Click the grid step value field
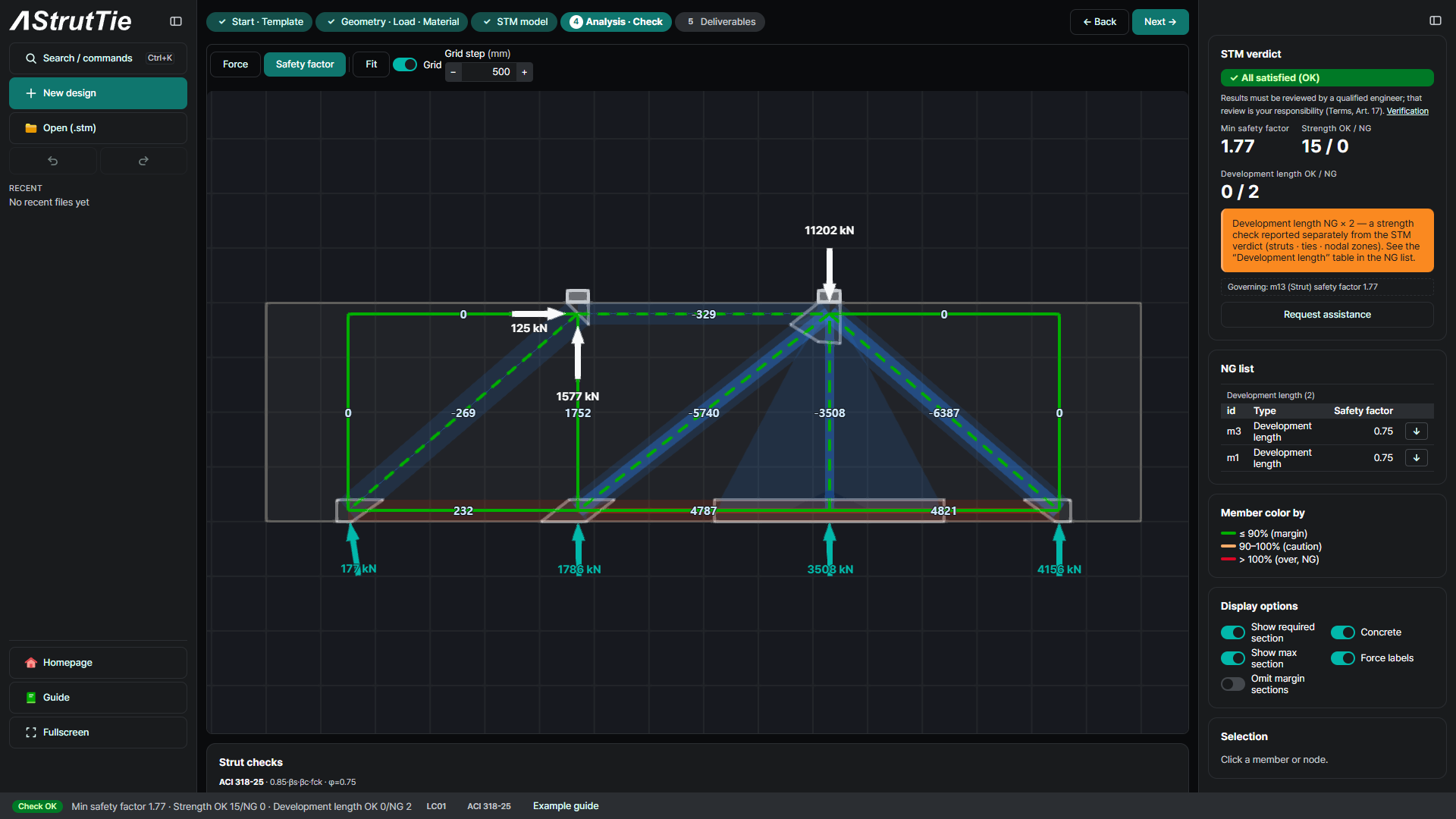 click(489, 72)
